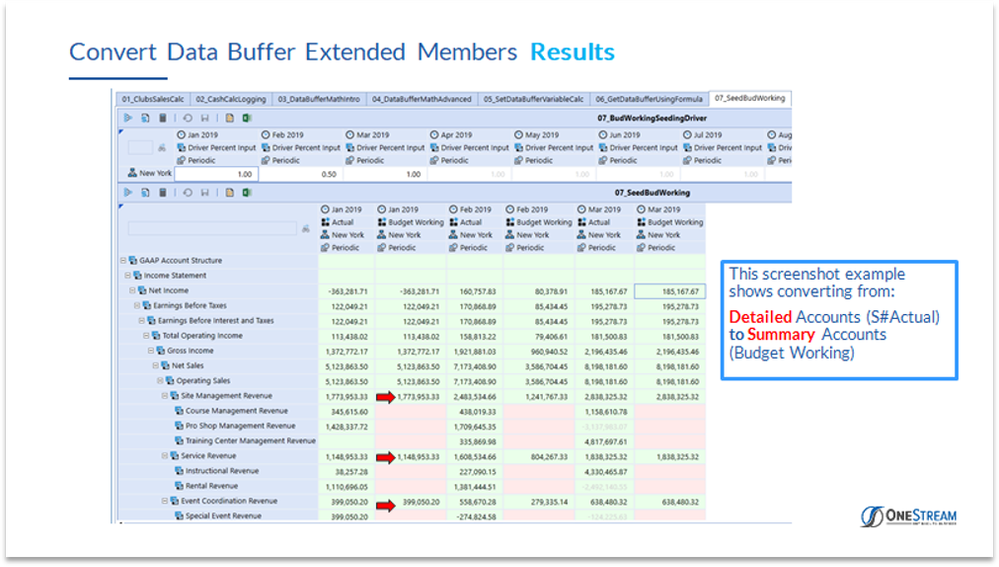The image size is (999, 567).
Task: Collapse Event Coordination Revenue node
Action: 165,501
